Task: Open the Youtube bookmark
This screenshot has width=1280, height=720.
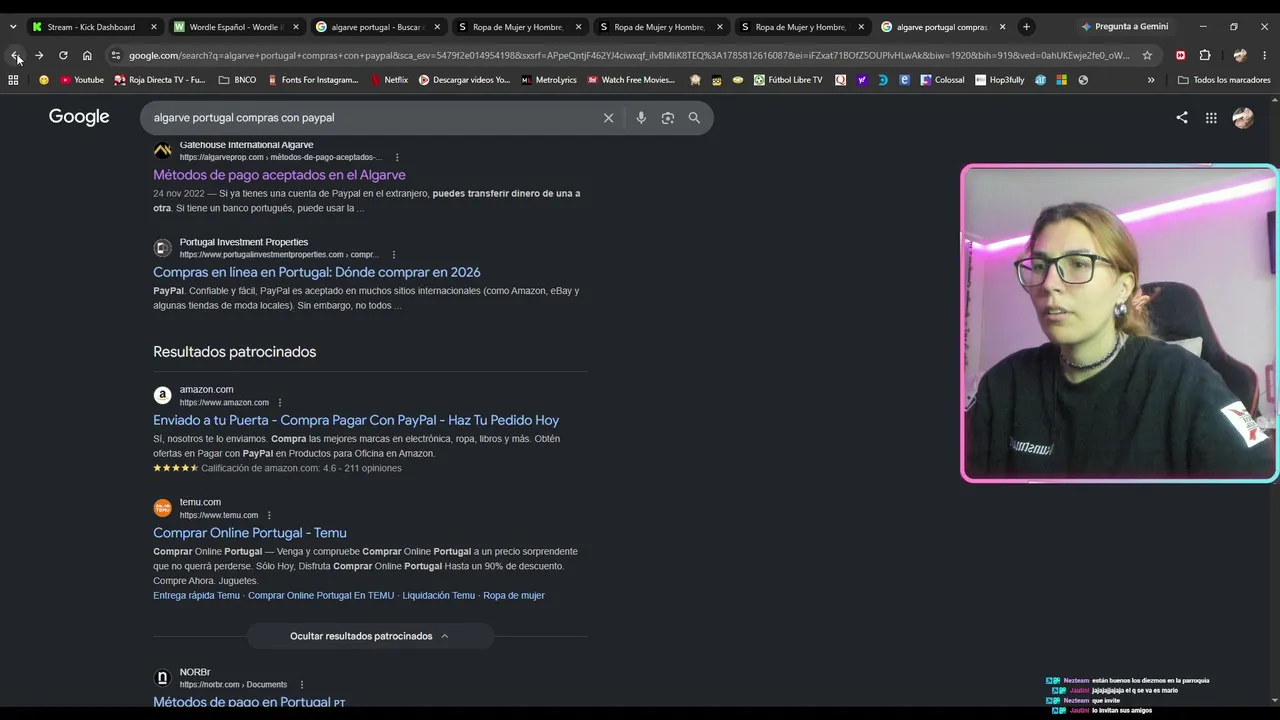Action: tap(82, 80)
